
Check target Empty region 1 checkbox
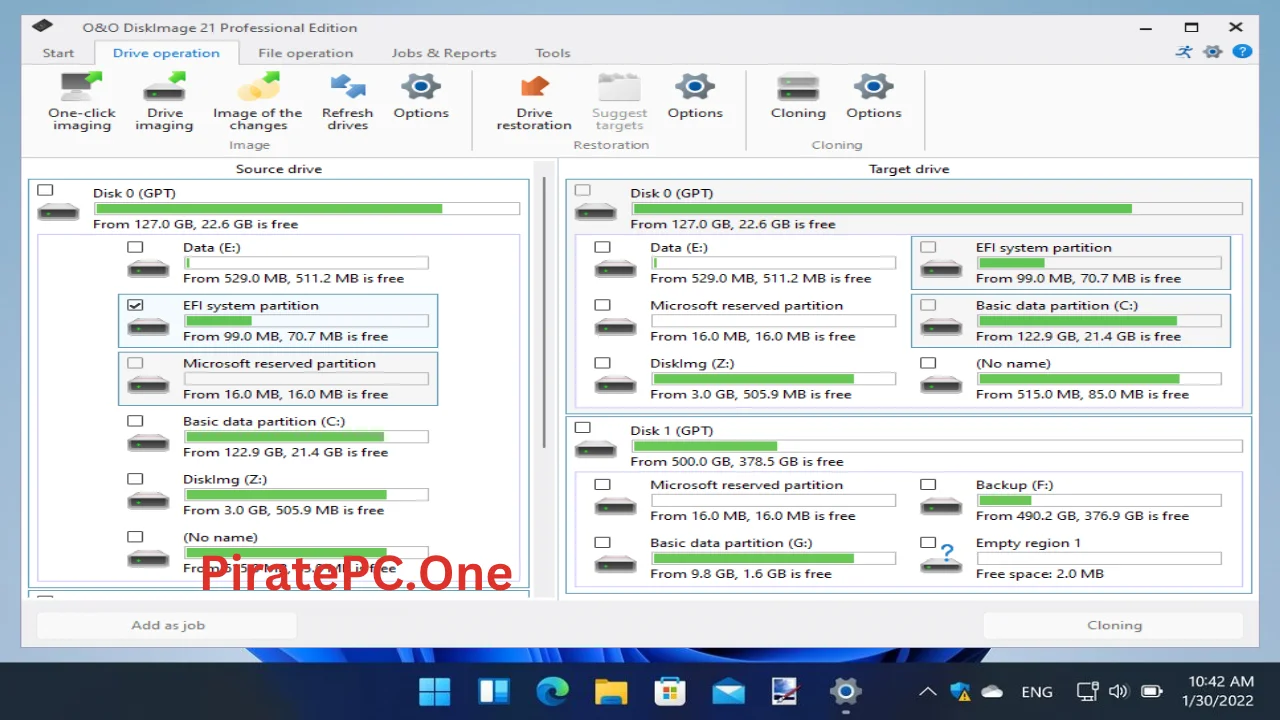pyautogui.click(x=928, y=543)
